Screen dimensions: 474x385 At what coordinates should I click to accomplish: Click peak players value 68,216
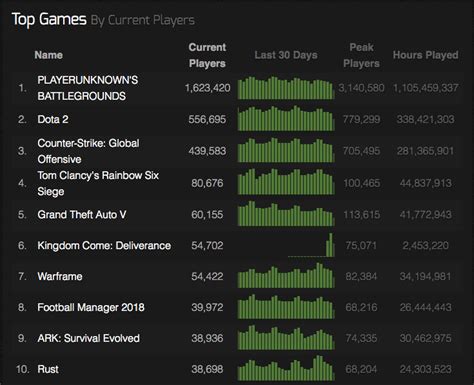pyautogui.click(x=361, y=307)
